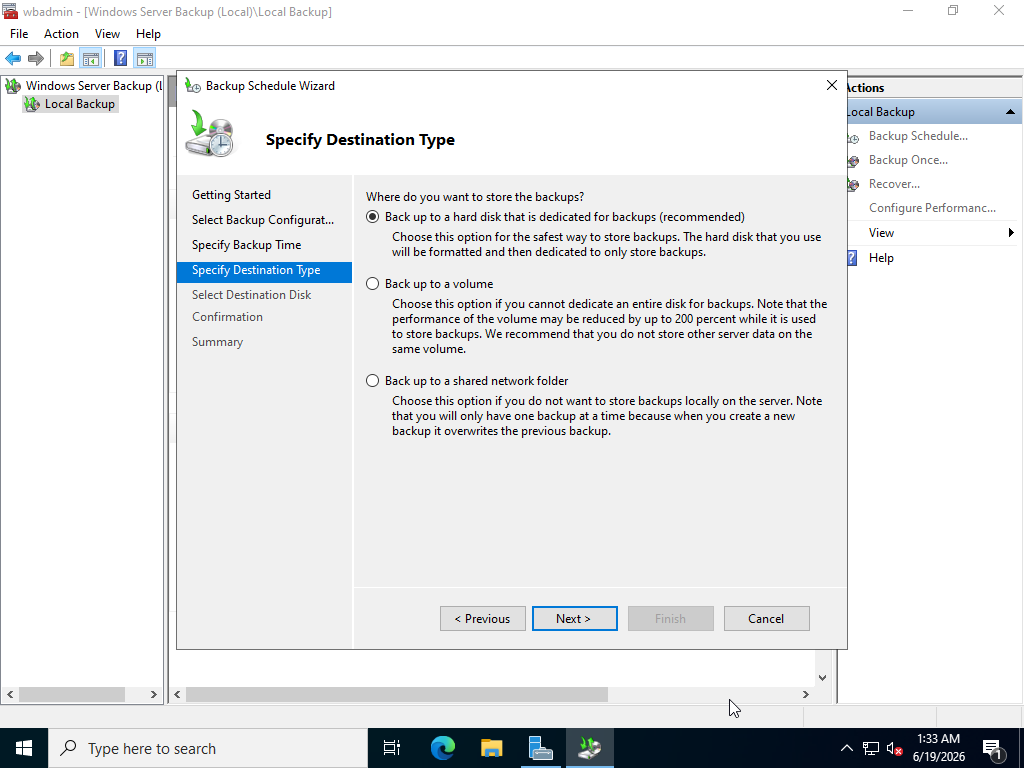Click the Forward arrow toolbar icon
The image size is (1024, 768).
pyautogui.click(x=37, y=59)
